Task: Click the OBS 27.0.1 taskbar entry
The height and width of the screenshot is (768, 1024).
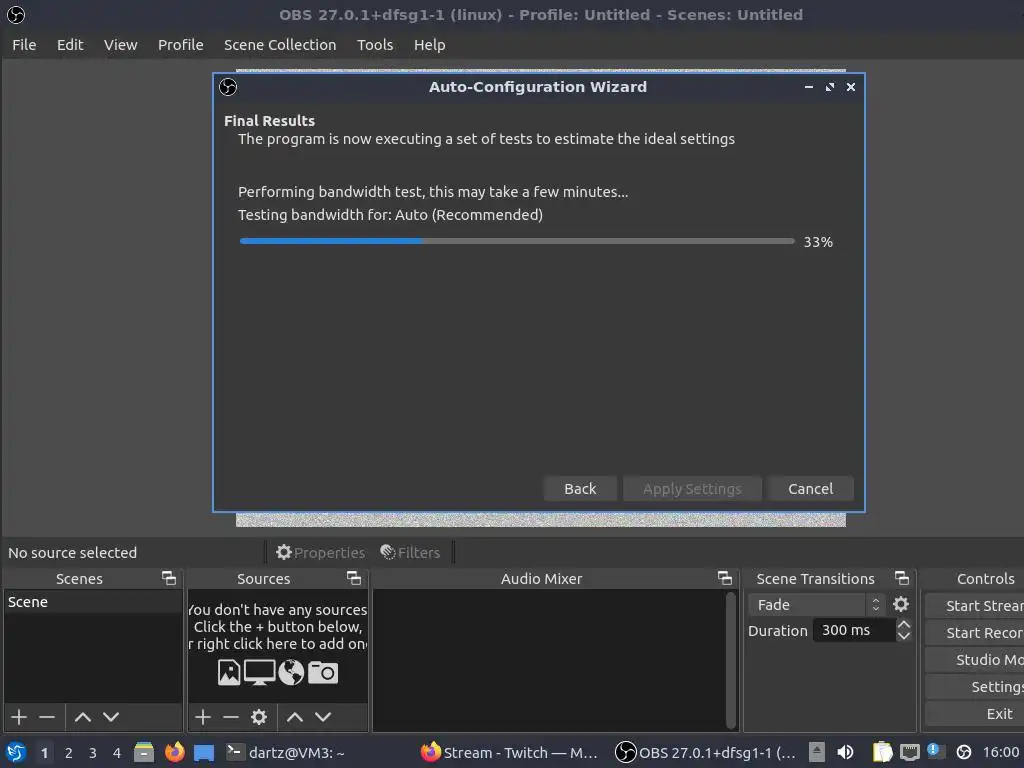Action: 706,752
